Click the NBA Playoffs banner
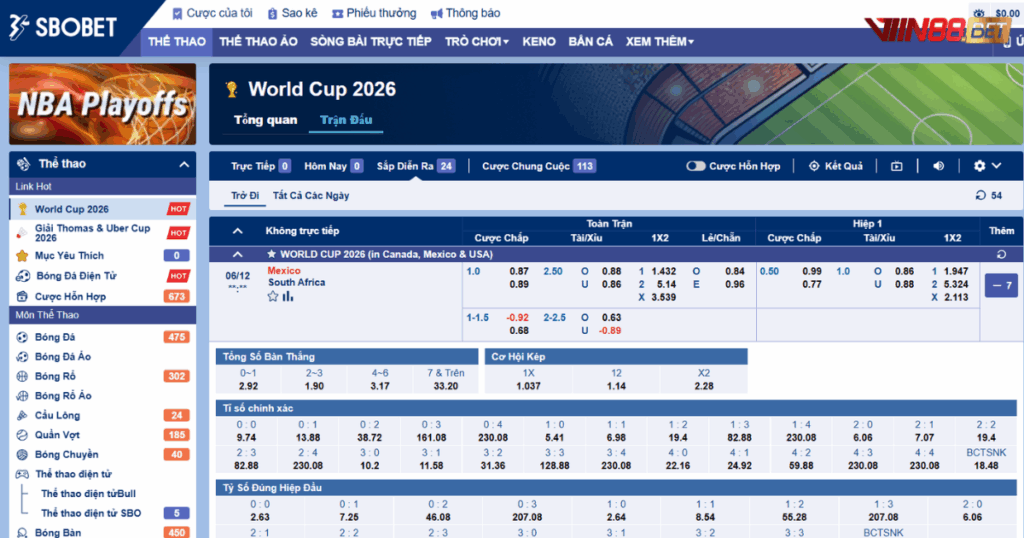Viewport: 1024px width, 538px height. (103, 104)
